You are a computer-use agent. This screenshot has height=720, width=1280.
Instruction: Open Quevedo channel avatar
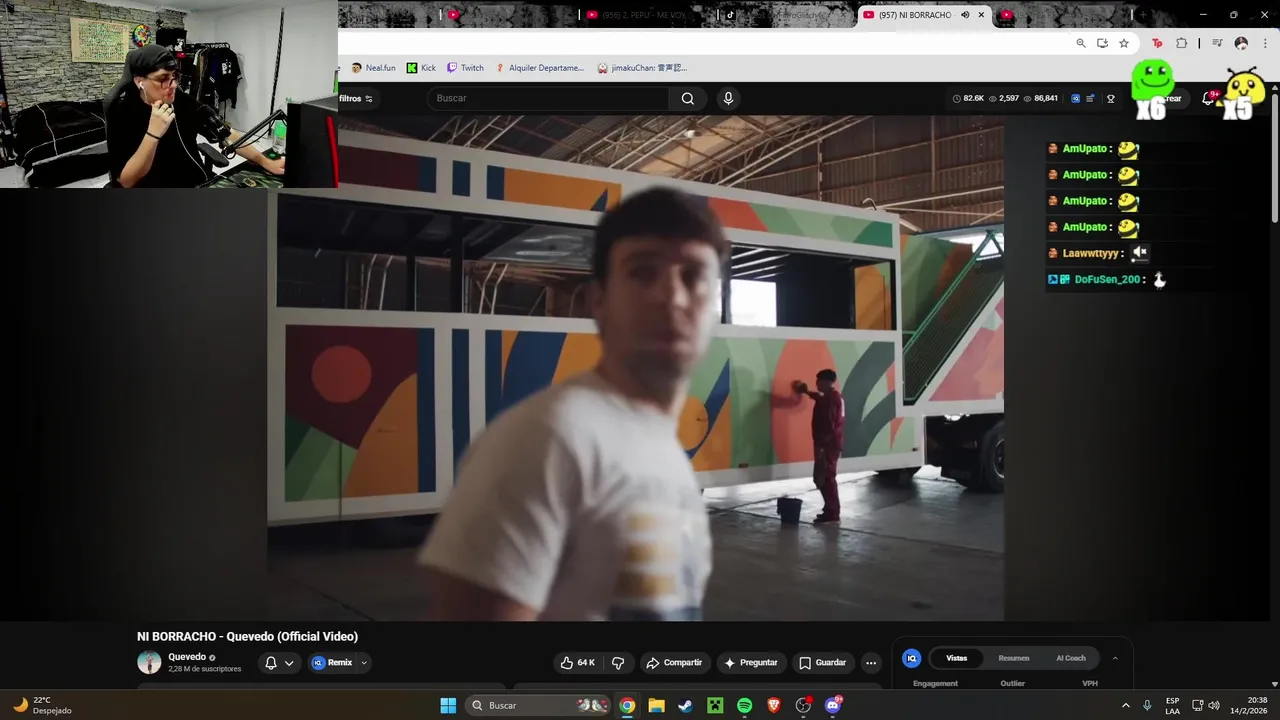coord(149,662)
